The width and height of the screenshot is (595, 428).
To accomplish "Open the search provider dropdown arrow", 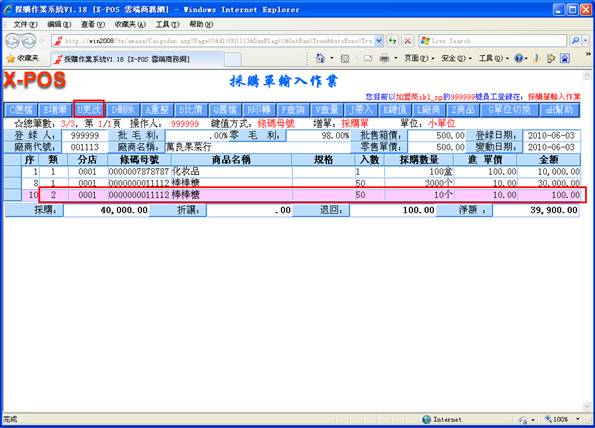I will (586, 40).
